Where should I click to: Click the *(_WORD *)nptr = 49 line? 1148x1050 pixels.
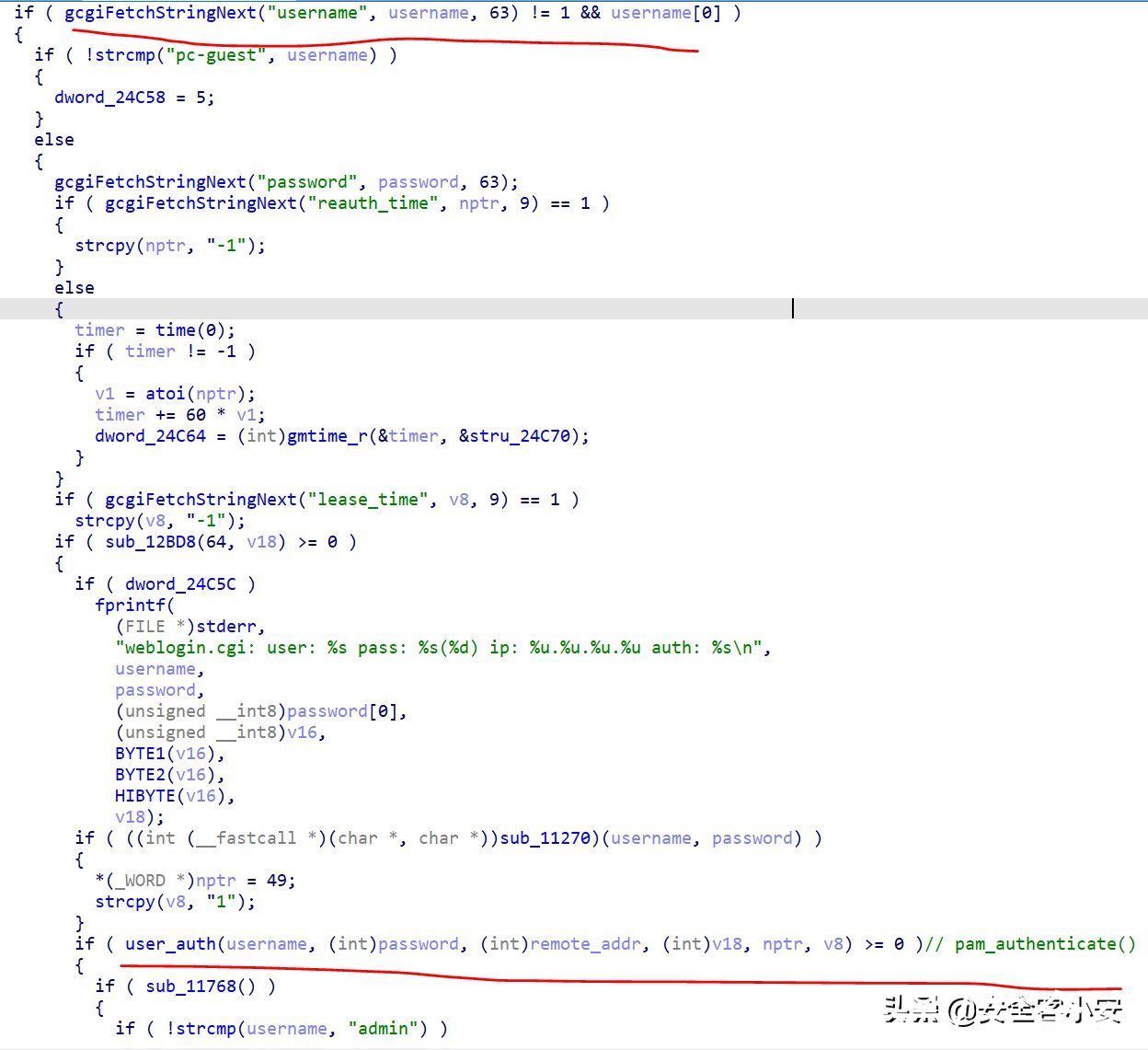[195, 881]
